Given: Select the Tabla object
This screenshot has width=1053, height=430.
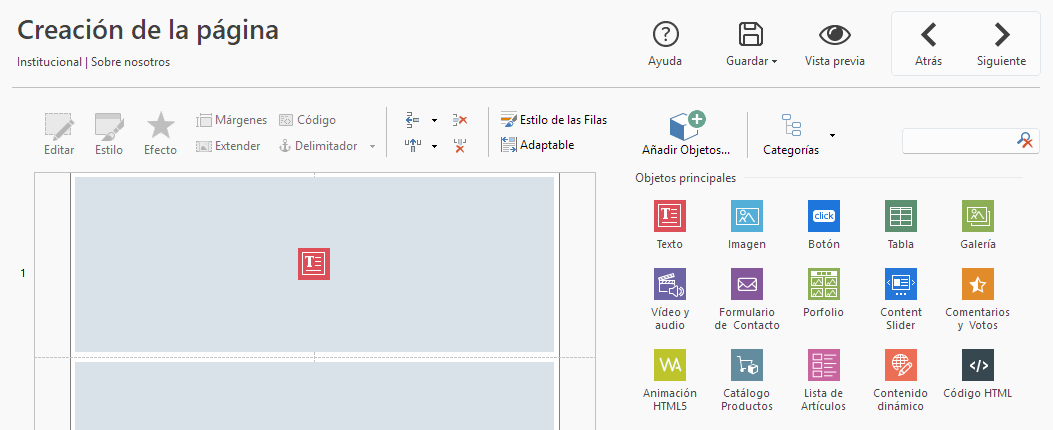Looking at the screenshot, I should pos(900,216).
